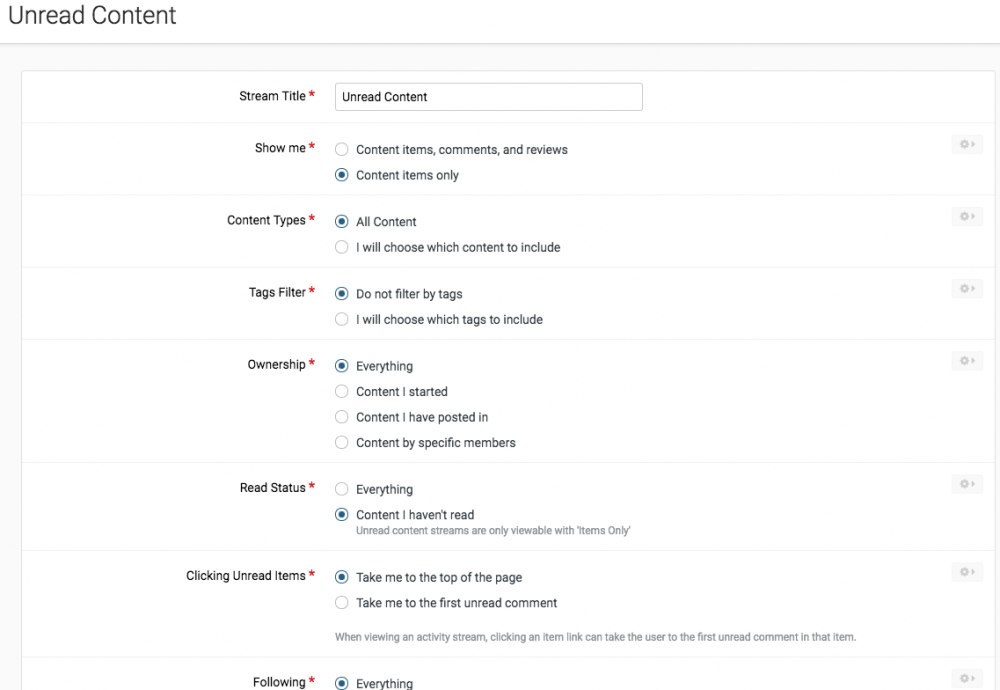Open the gear settings for Following row
The image size is (1000, 690).
967,678
